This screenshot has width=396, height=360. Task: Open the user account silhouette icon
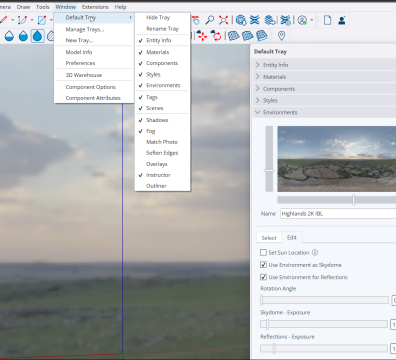341,20
